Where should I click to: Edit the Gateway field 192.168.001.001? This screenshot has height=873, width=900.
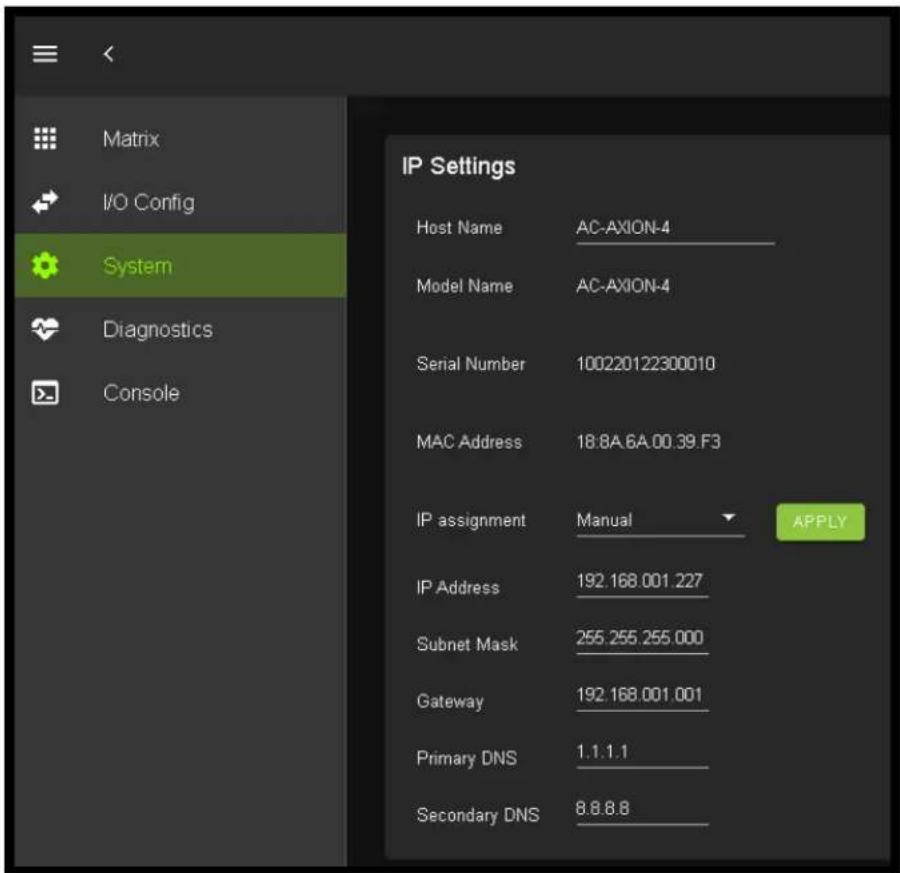(x=642, y=696)
